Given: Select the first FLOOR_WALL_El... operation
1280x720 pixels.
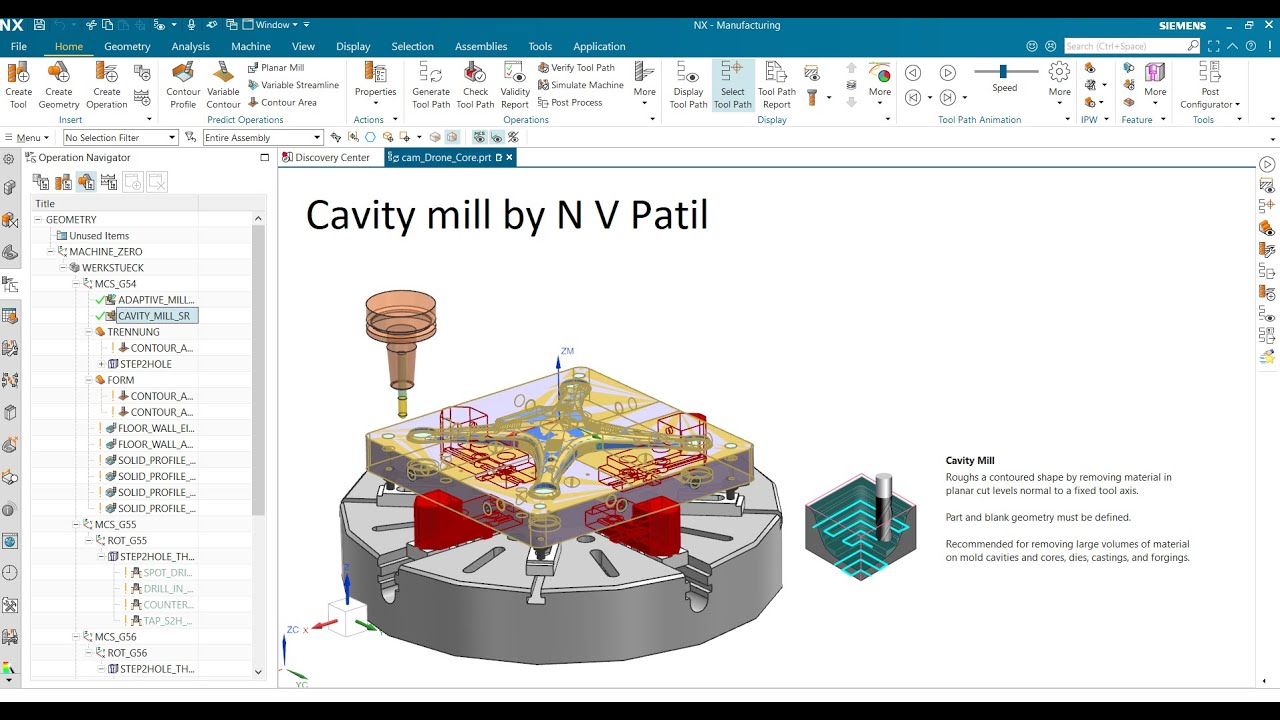Looking at the screenshot, I should coord(156,429).
